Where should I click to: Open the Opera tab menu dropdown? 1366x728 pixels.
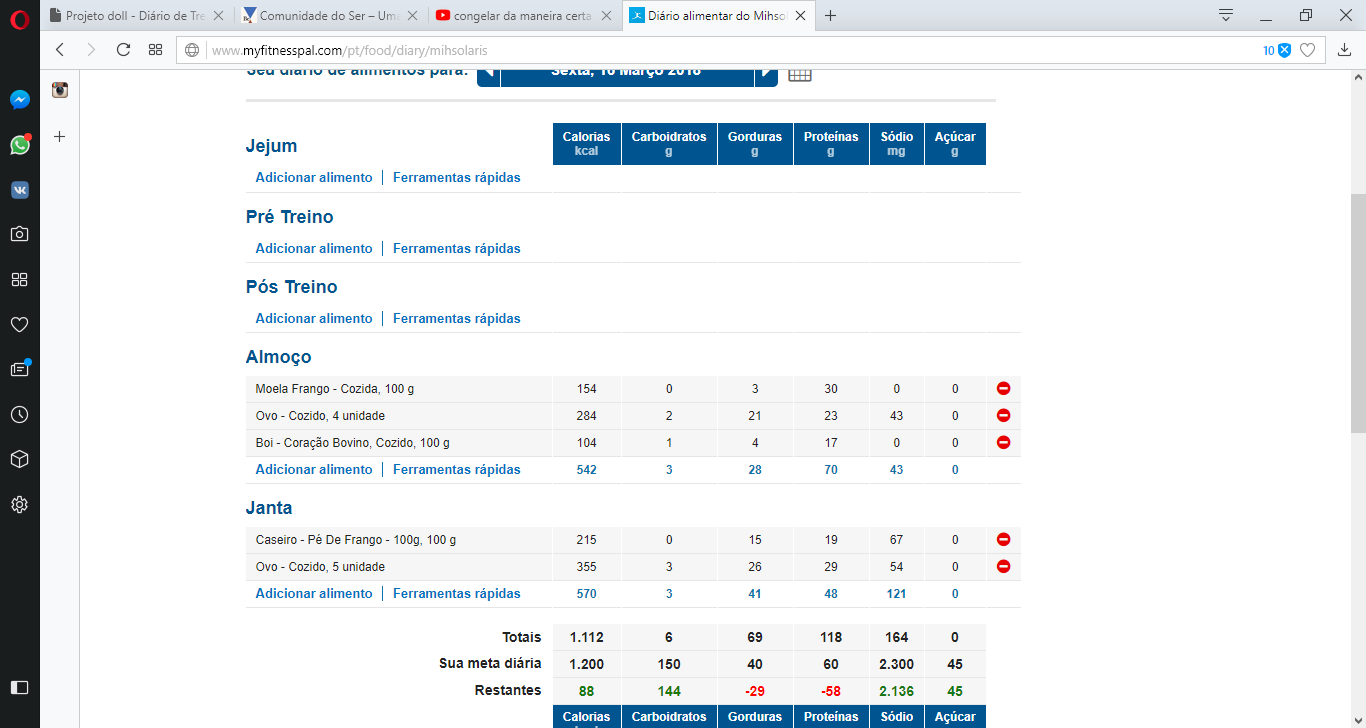pyautogui.click(x=1225, y=15)
